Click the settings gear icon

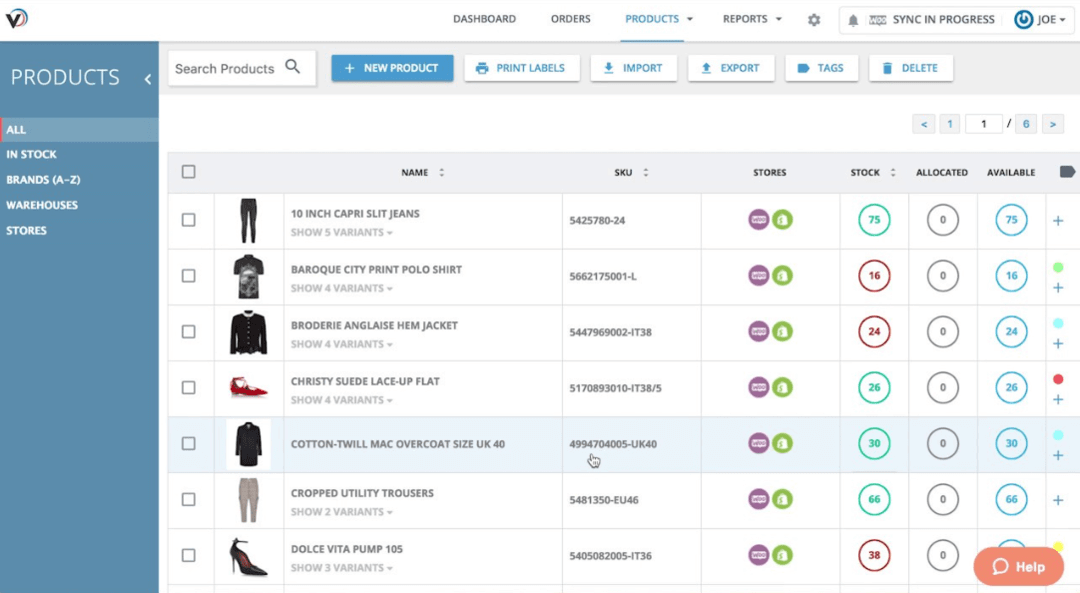[x=813, y=19]
